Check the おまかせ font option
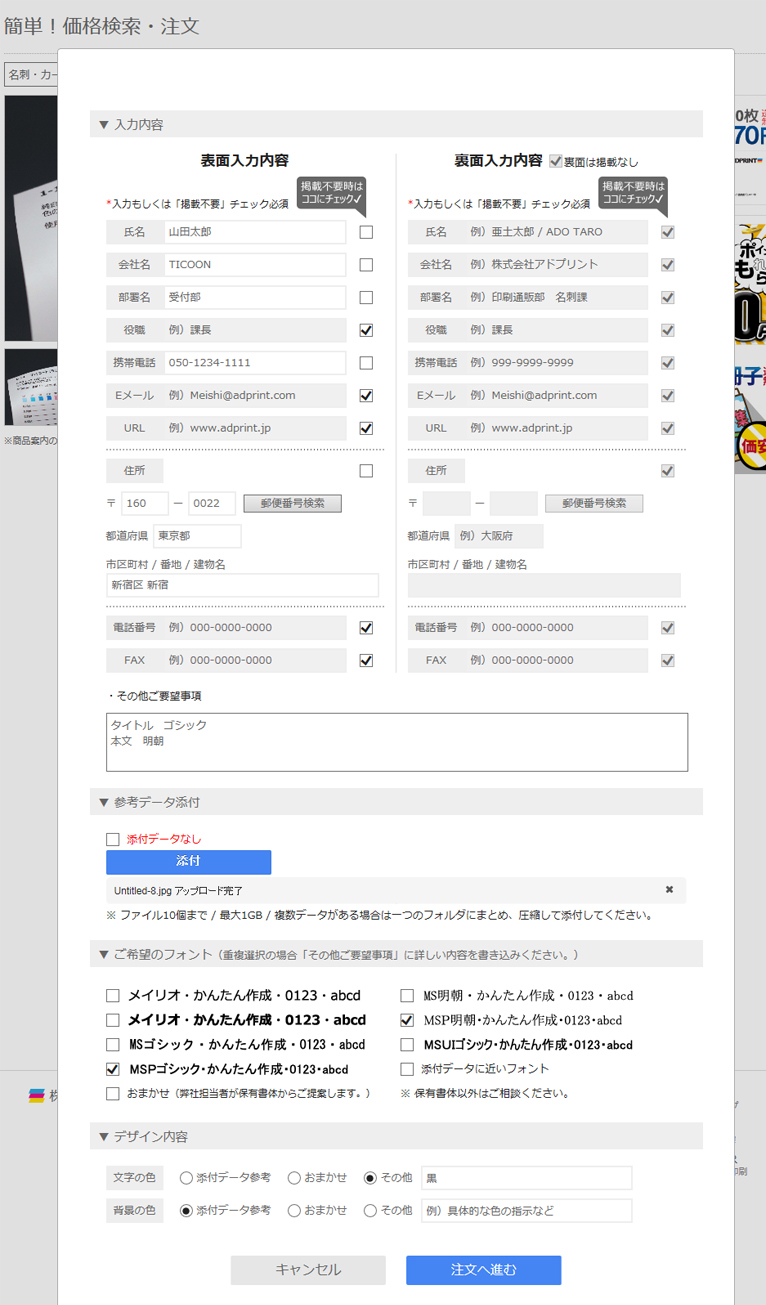The image size is (766, 1305). click(x=113, y=1094)
